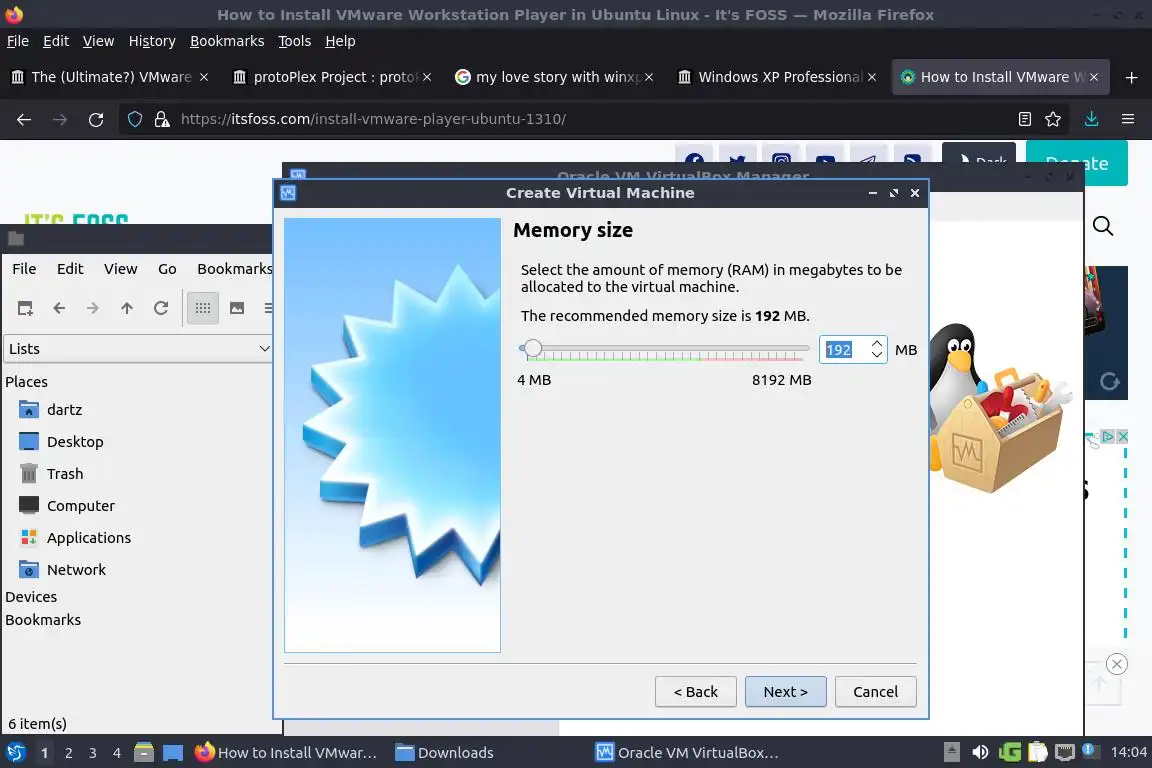Open Firefox Tools menu

pyautogui.click(x=294, y=41)
